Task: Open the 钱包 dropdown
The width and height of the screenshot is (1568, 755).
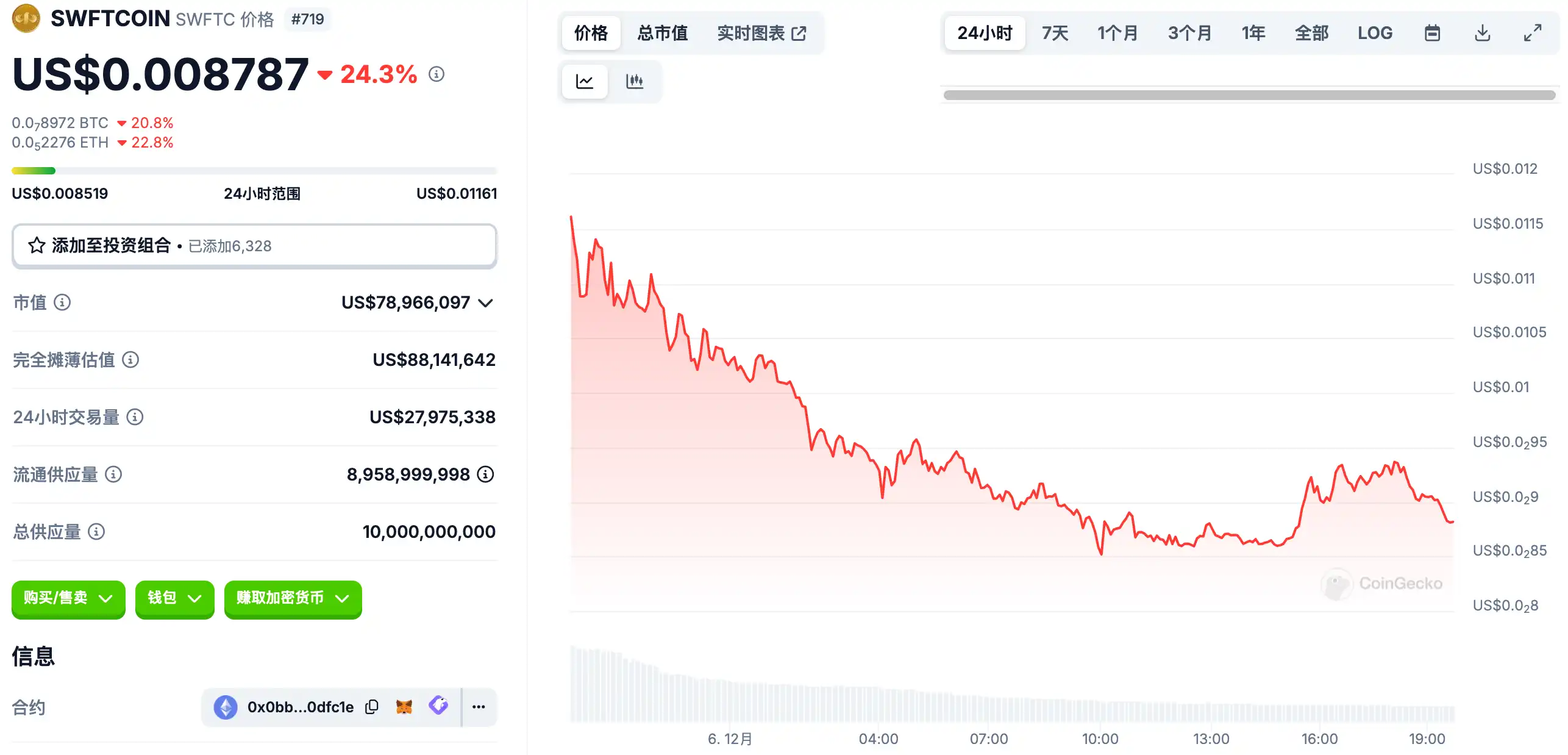Action: [174, 598]
